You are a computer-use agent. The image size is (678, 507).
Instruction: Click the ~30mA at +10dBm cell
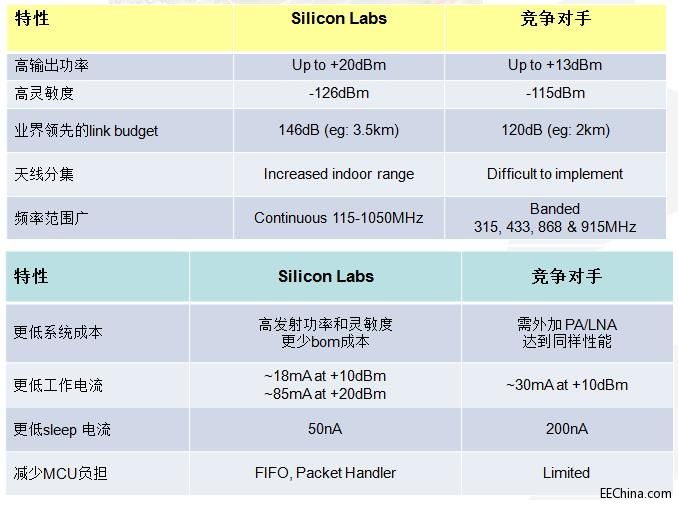pos(567,385)
